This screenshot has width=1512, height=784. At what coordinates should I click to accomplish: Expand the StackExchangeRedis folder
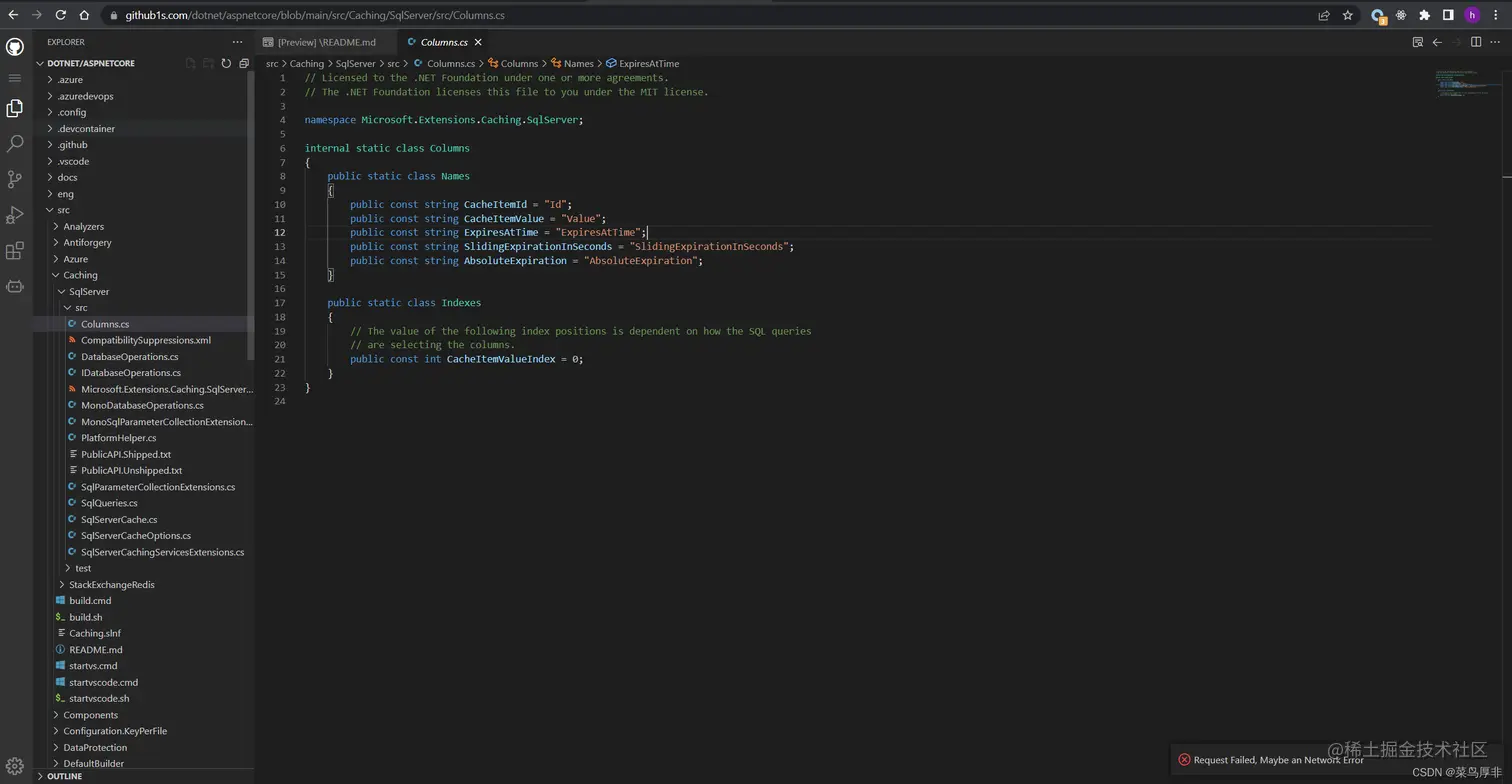111,584
